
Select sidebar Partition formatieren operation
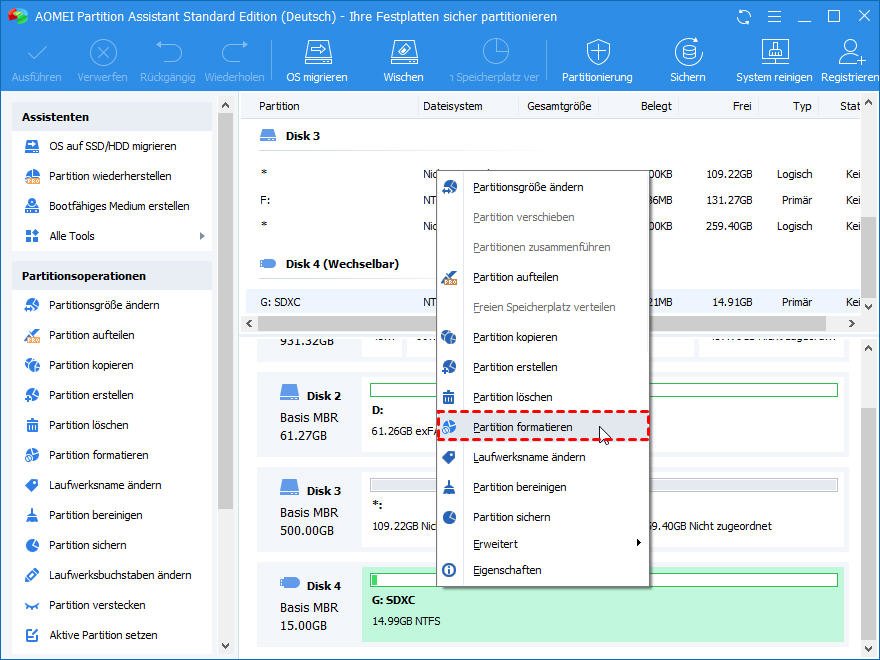(x=98, y=455)
